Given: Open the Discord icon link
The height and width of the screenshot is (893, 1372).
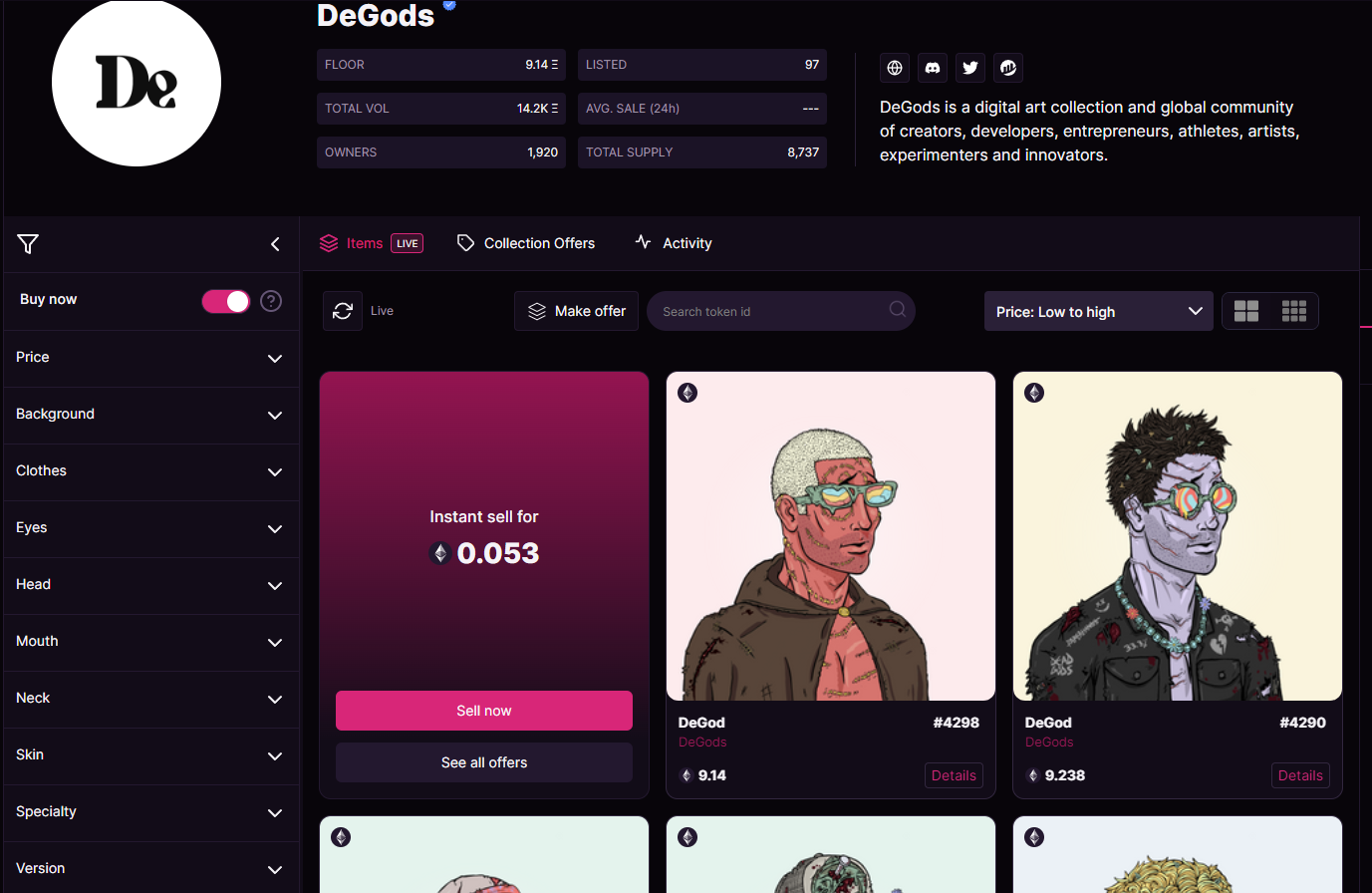Looking at the screenshot, I should point(933,68).
